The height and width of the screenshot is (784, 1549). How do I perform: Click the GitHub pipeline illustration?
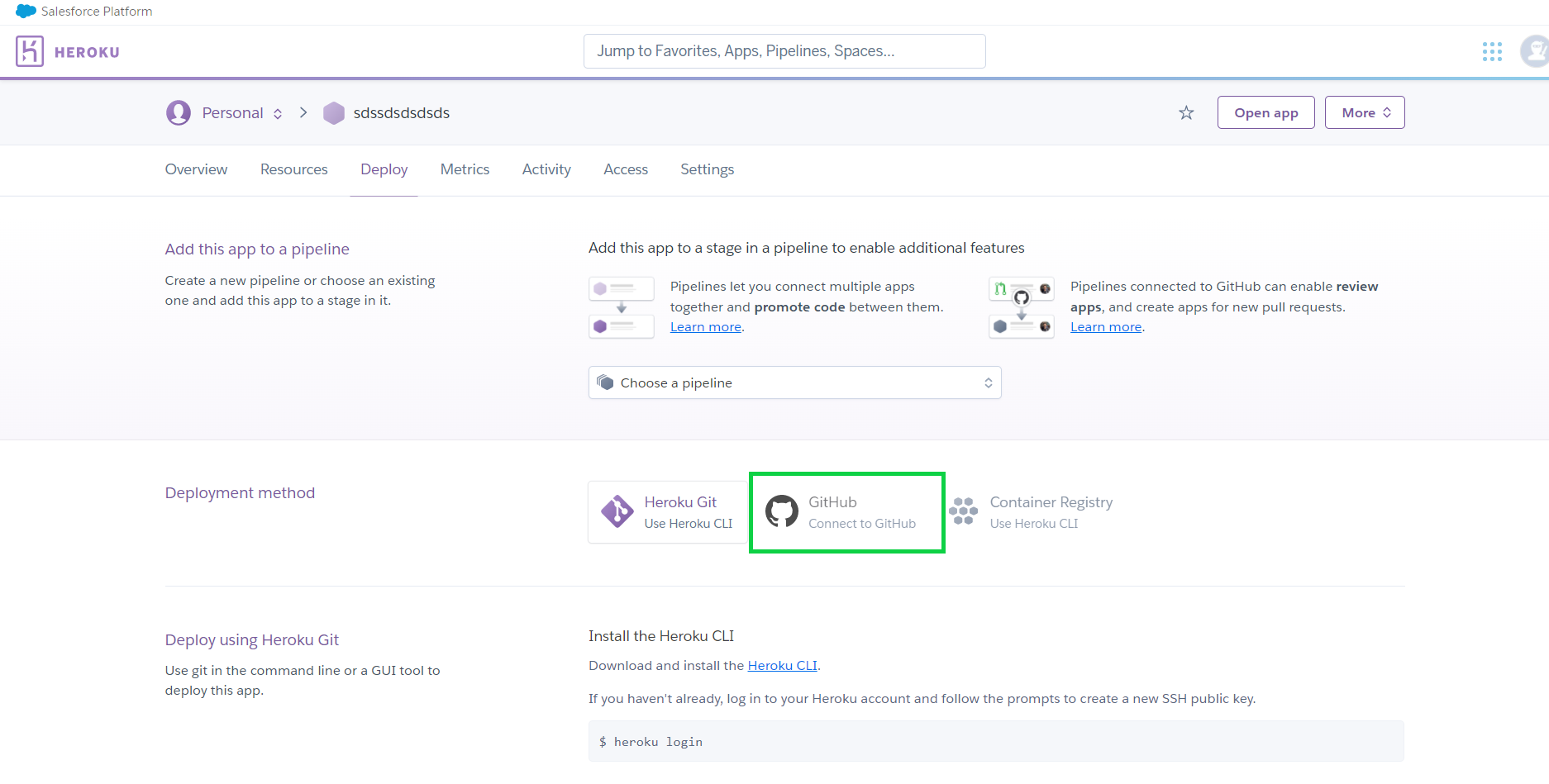(x=1022, y=307)
